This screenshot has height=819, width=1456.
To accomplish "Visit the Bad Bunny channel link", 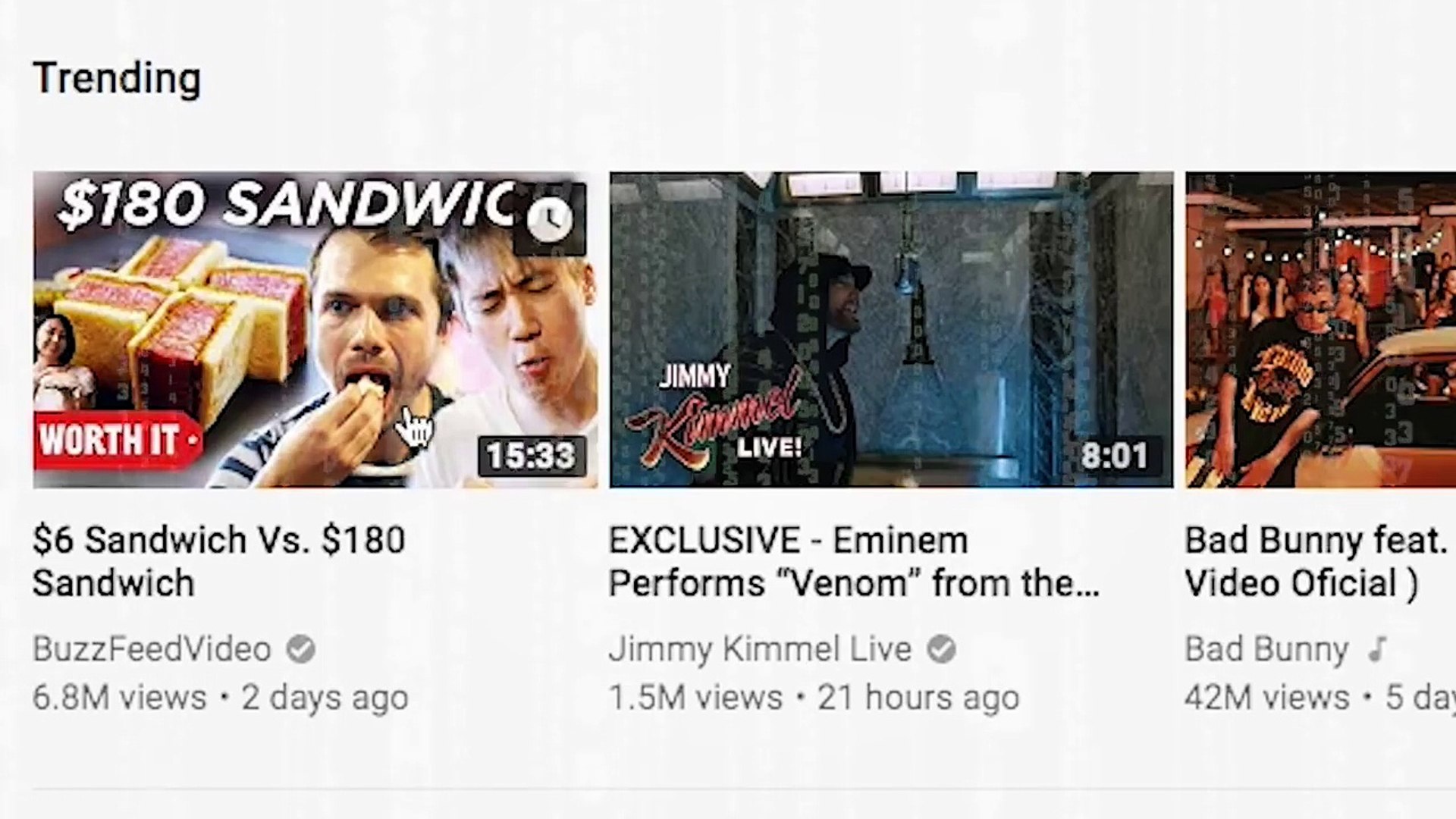I will 1266,650.
